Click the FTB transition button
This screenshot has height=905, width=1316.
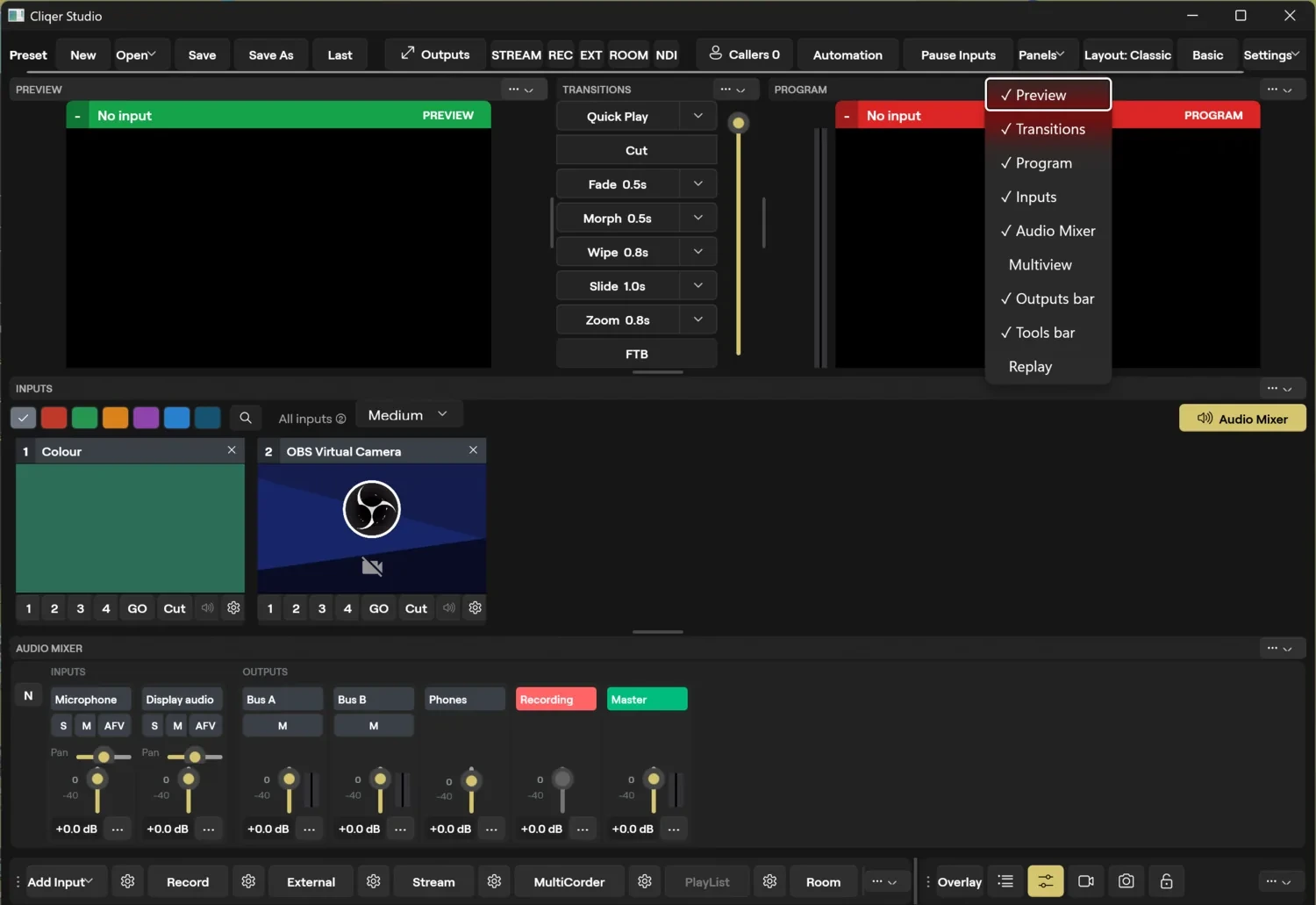(637, 354)
